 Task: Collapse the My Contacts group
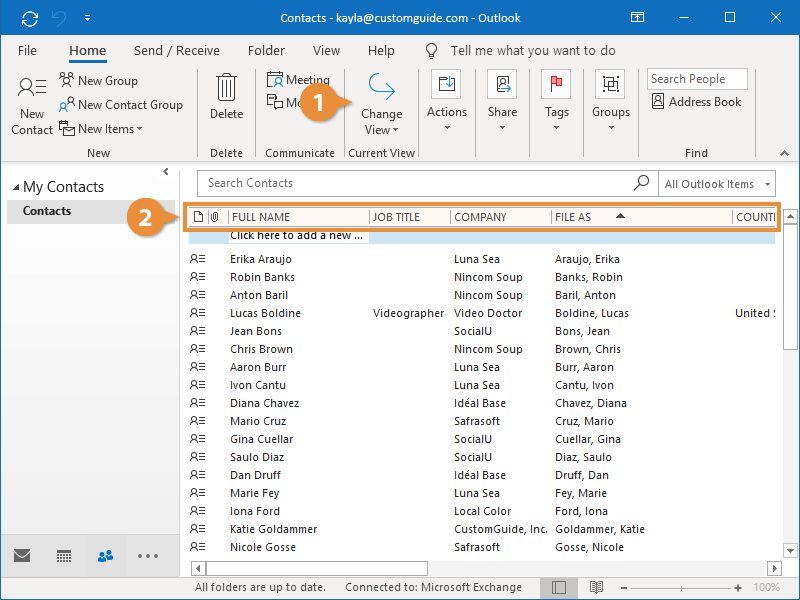click(x=16, y=188)
